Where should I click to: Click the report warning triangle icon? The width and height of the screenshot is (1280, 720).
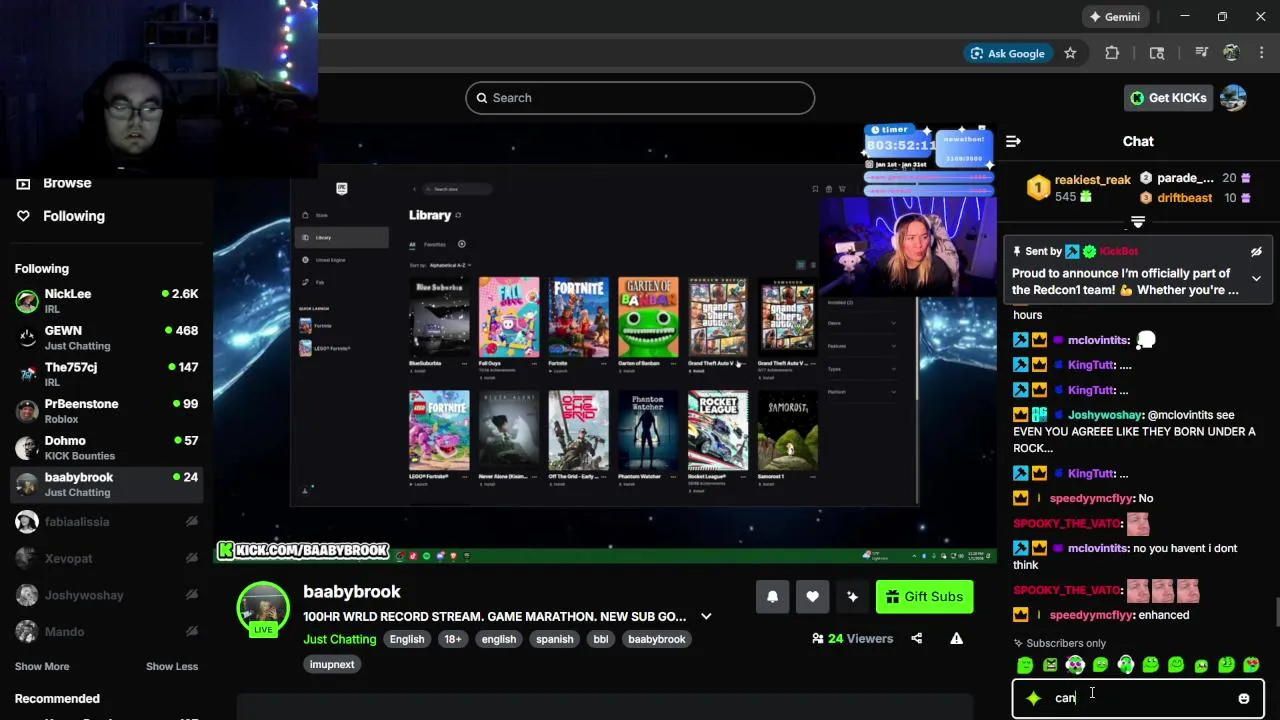956,638
